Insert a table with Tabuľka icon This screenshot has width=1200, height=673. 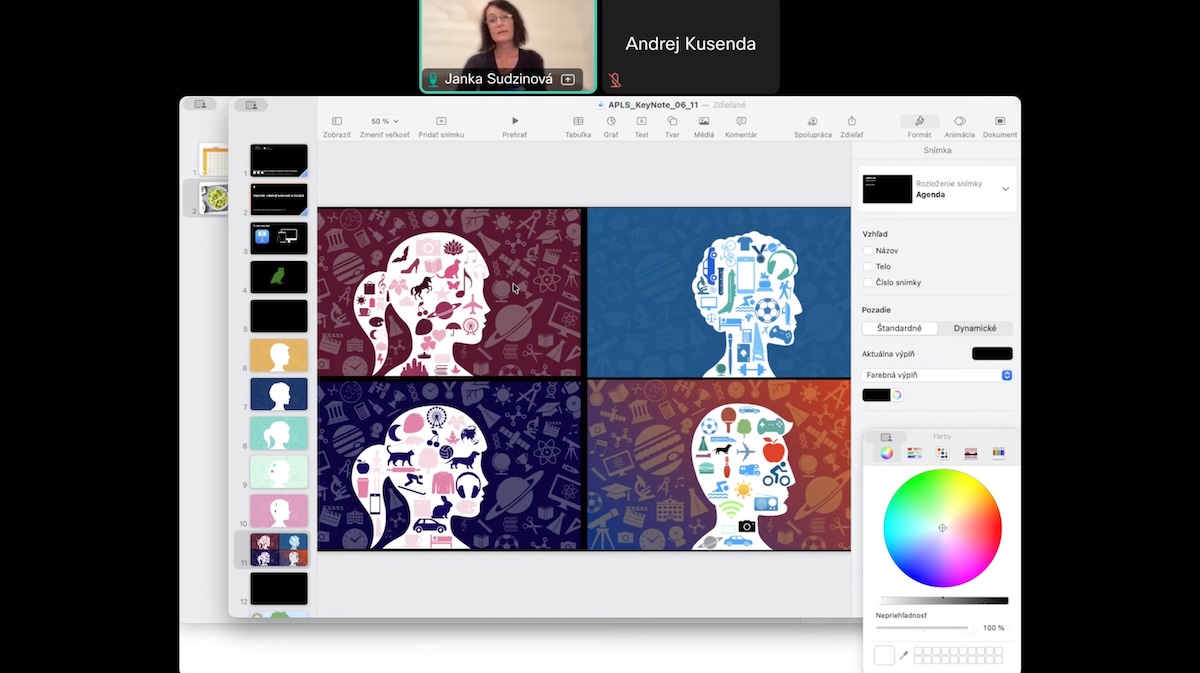(578, 121)
